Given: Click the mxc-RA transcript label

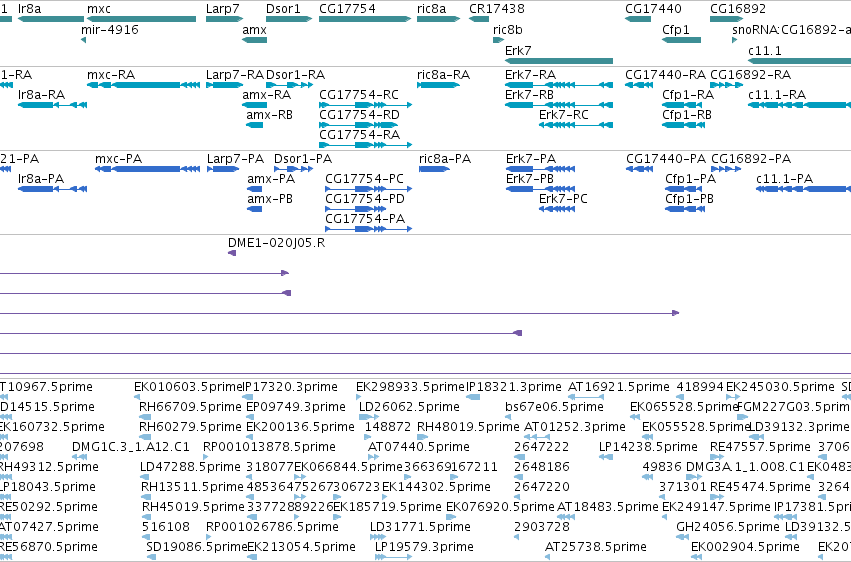Looking at the screenshot, I should [x=111, y=74].
